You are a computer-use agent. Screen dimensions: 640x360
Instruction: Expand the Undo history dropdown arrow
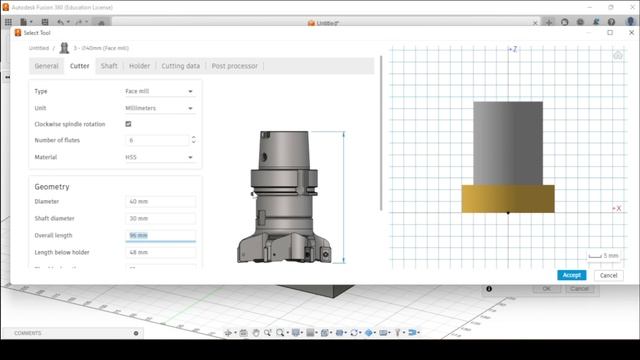68,22
